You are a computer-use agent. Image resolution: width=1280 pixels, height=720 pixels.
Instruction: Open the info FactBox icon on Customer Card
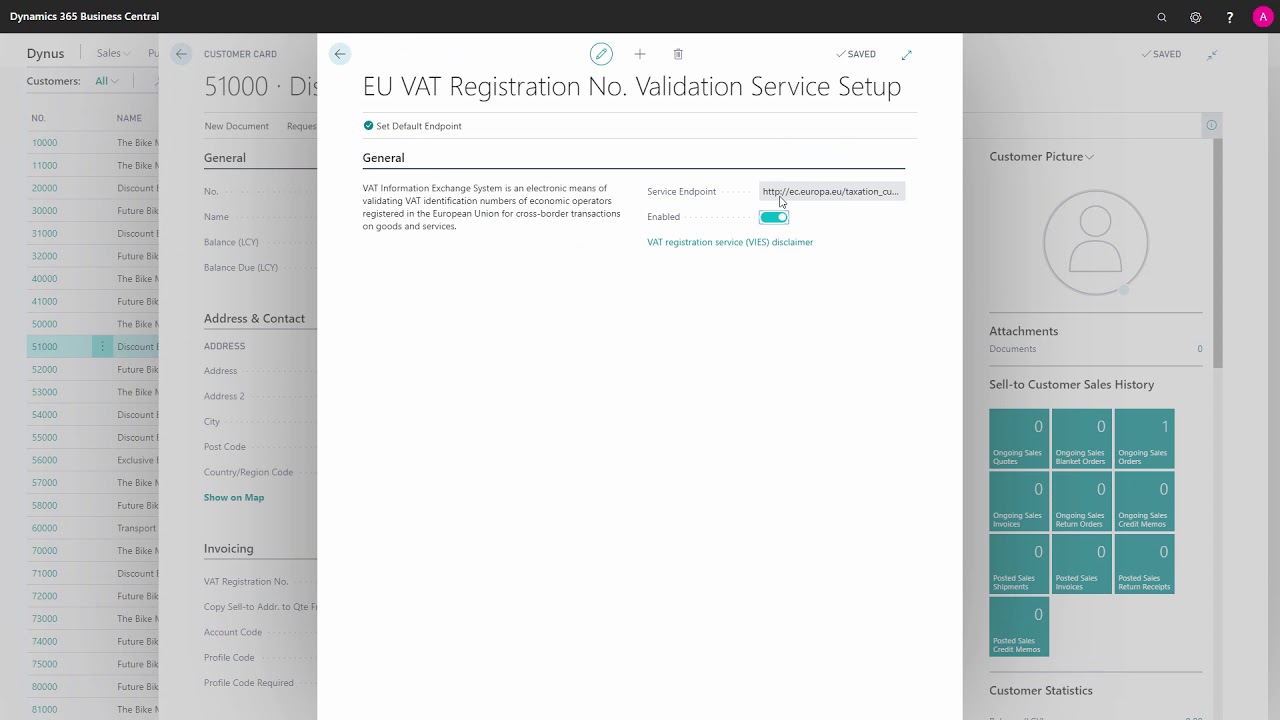coord(1211,125)
